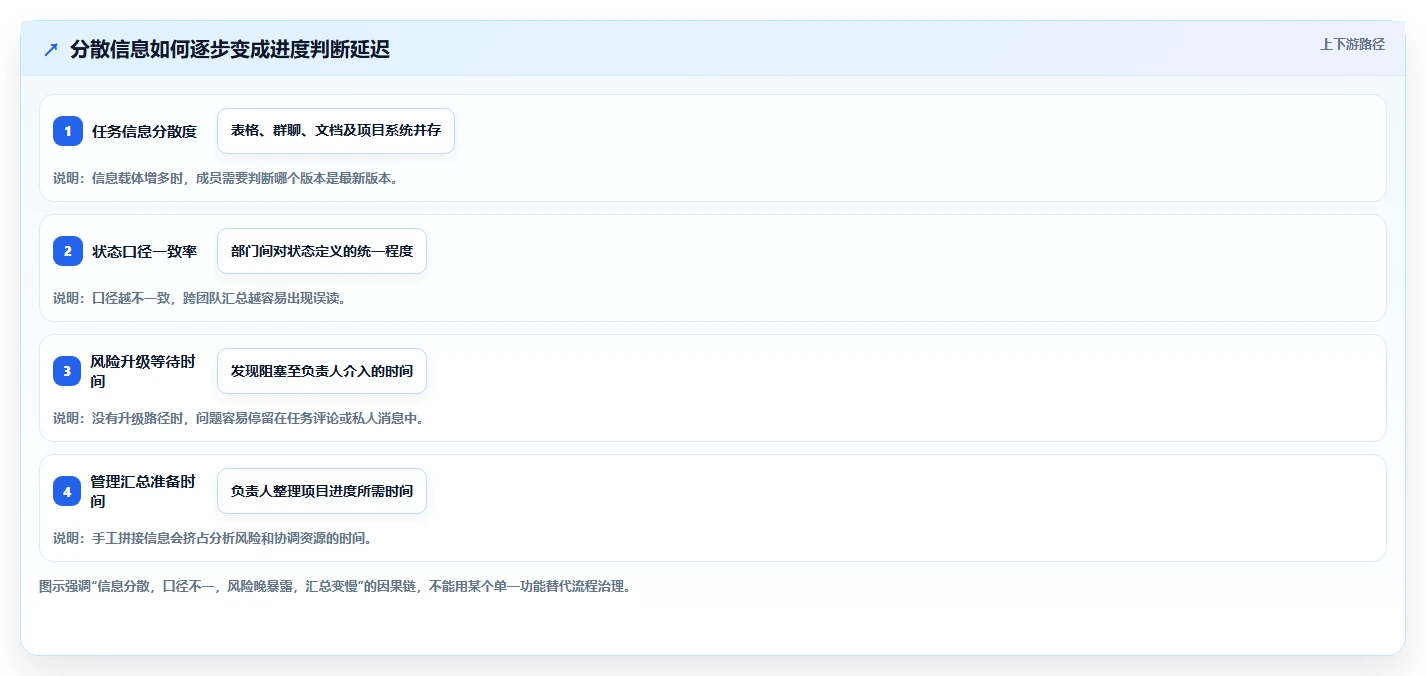Click the arrow icon beside the title
The height and width of the screenshot is (676, 1426).
coord(51,50)
